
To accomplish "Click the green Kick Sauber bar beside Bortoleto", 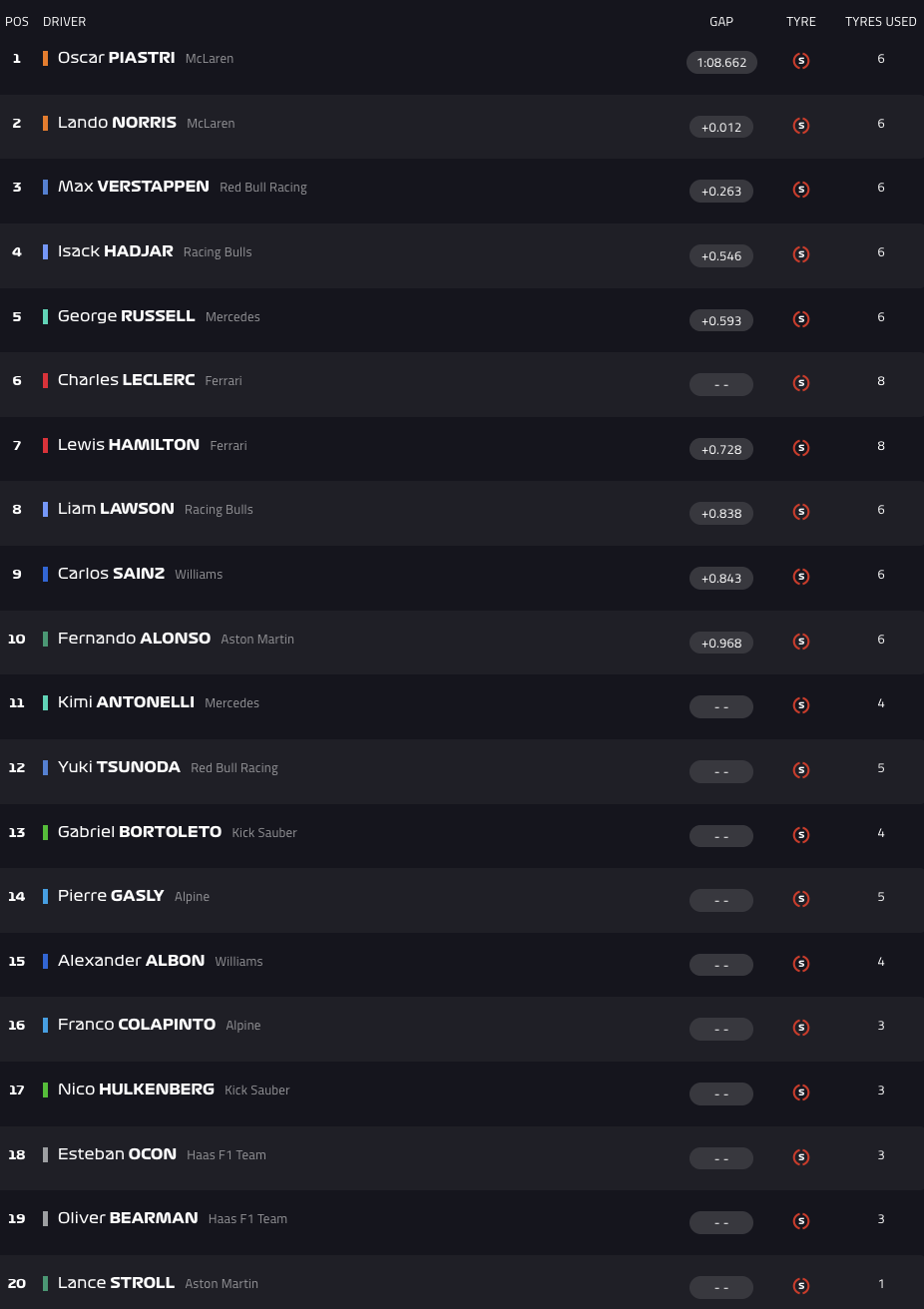I will 45,832.
